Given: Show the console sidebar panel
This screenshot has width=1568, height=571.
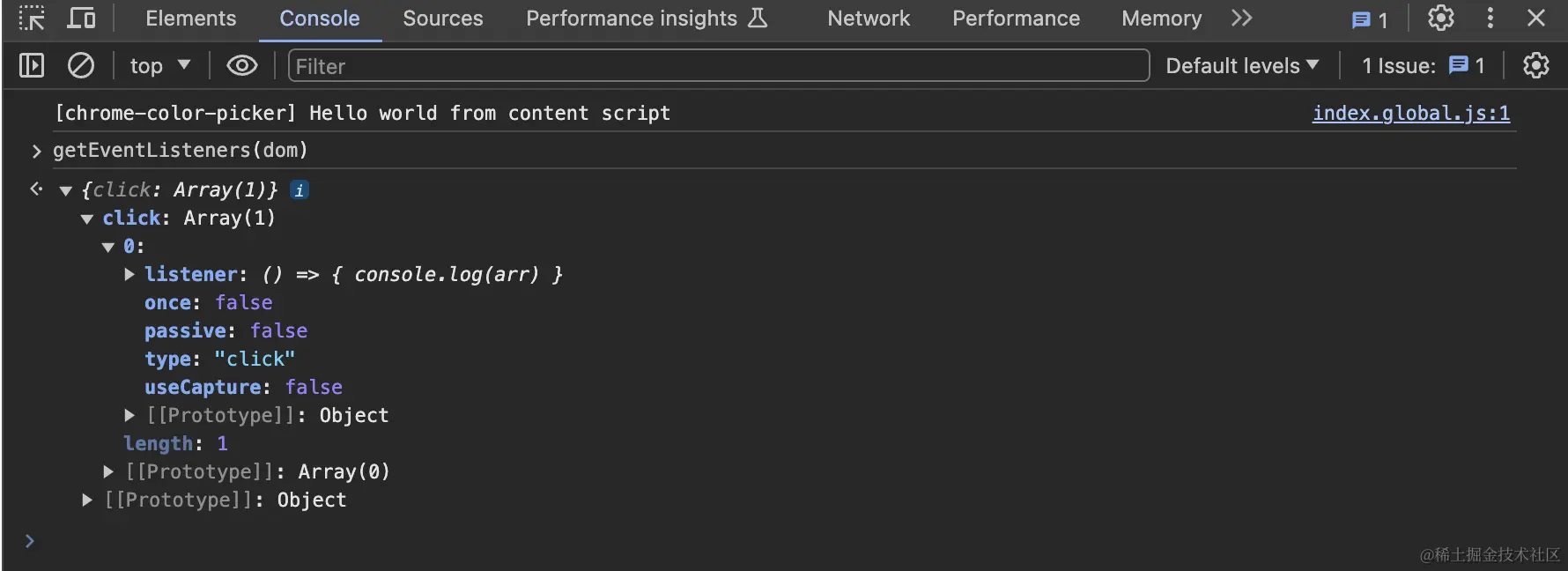Looking at the screenshot, I should click(x=32, y=65).
